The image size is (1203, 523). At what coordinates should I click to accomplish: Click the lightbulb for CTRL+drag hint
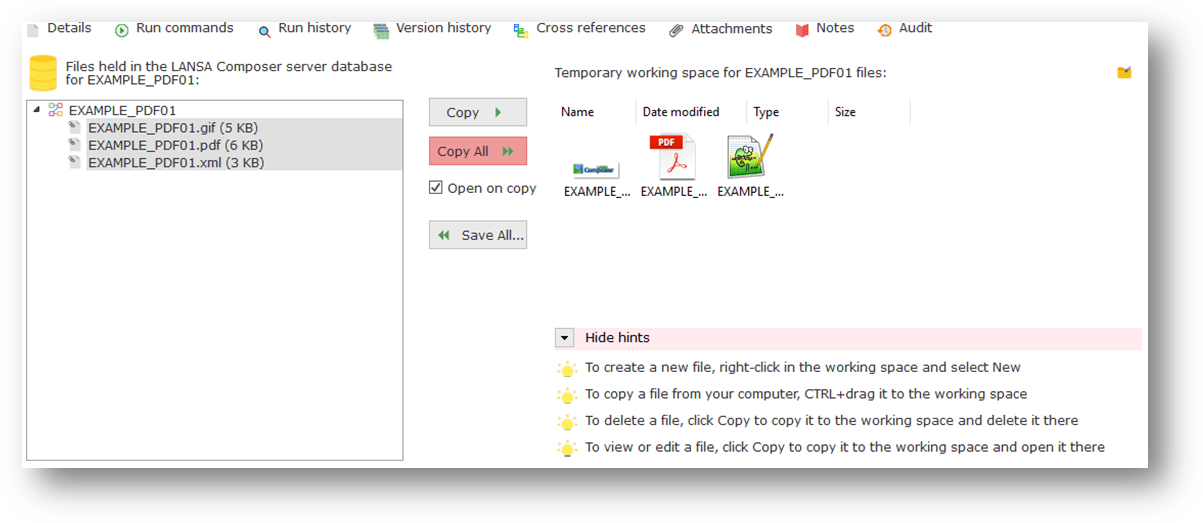[567, 395]
